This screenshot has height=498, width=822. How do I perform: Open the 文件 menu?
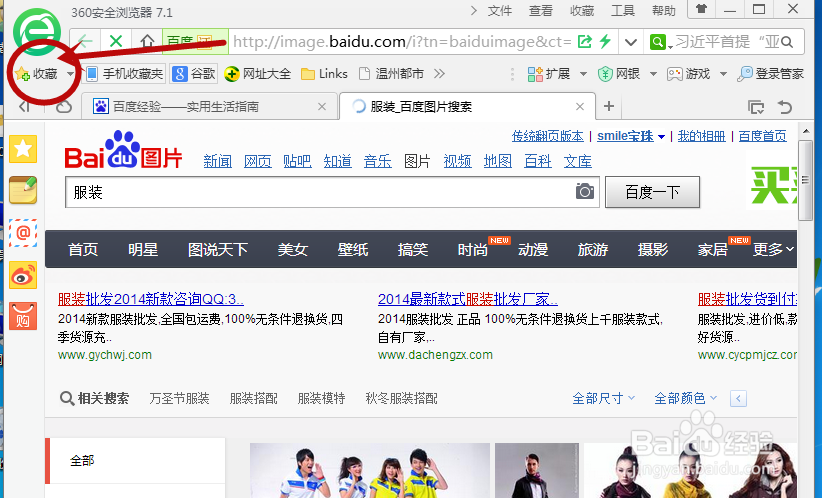click(x=499, y=11)
